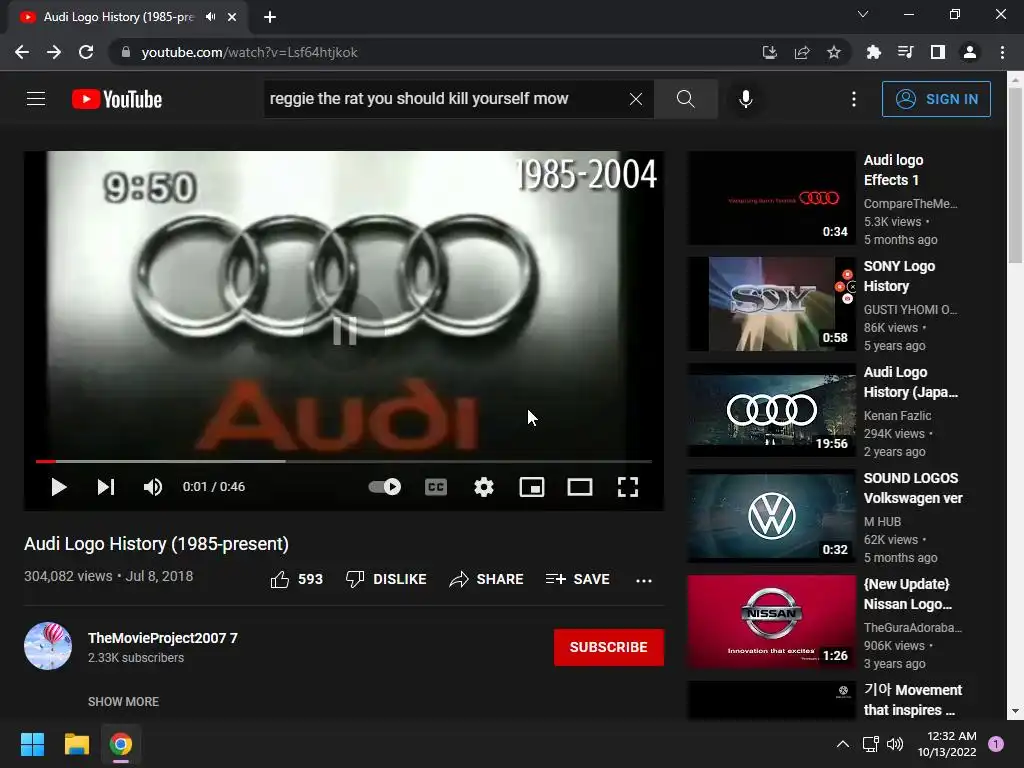The height and width of the screenshot is (768, 1024).
Task: Go to YouTube home via logo
Action: click(x=117, y=99)
